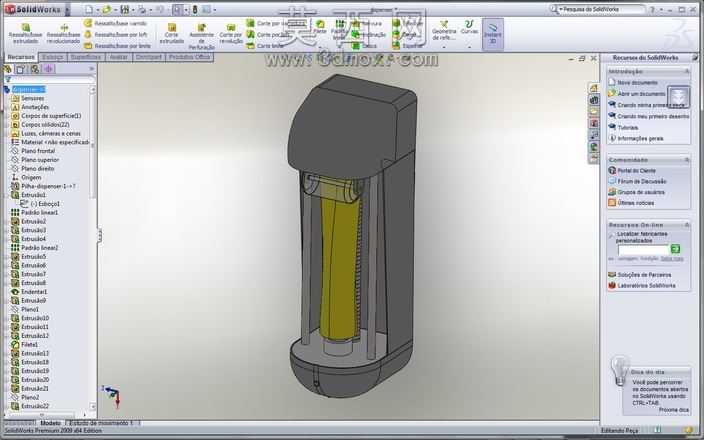Switch to the Superfícies ribbon tab
The image size is (704, 440).
tap(86, 57)
